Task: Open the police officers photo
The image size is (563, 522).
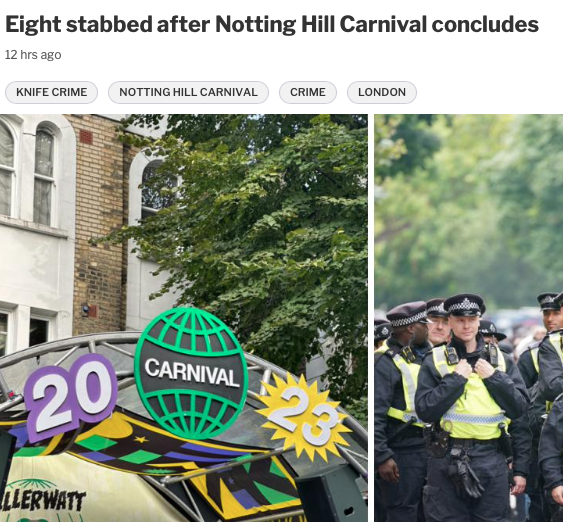Action: click(469, 318)
